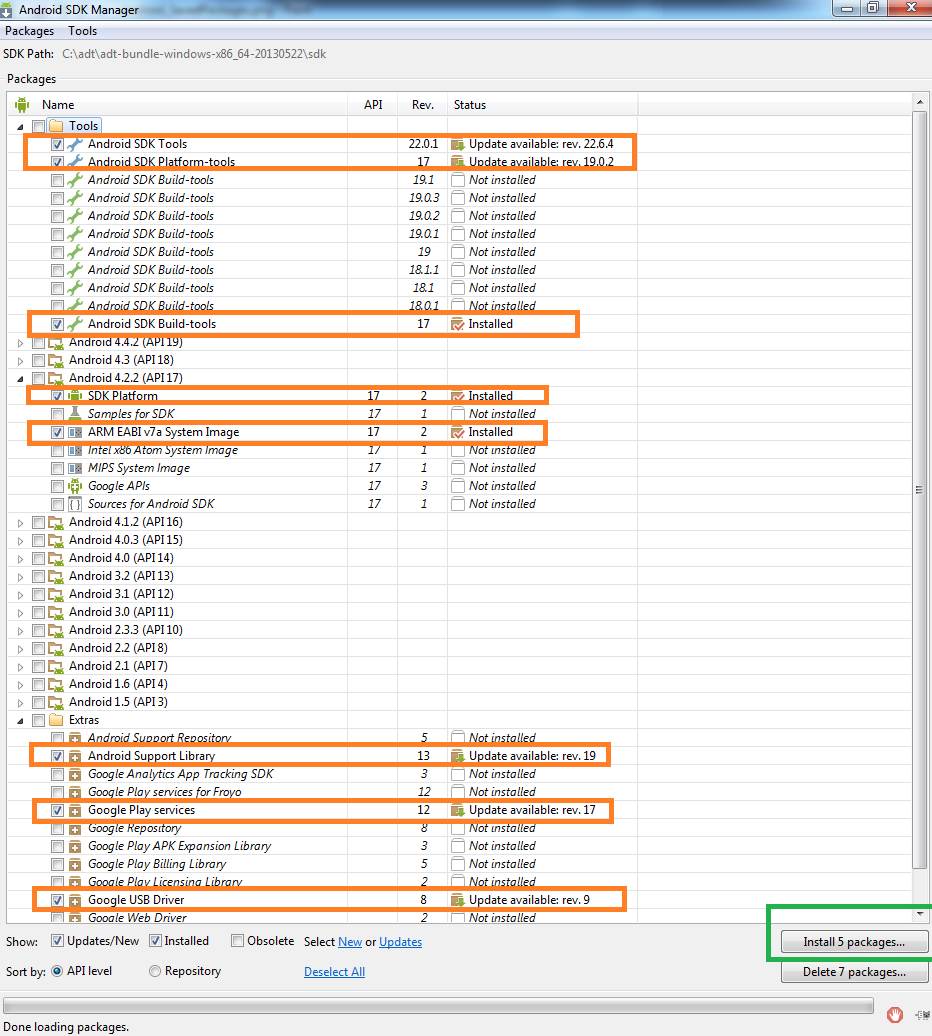The height and width of the screenshot is (1036, 932).
Task: Expand the Android 4.3 (API 18) node
Action: pos(20,361)
